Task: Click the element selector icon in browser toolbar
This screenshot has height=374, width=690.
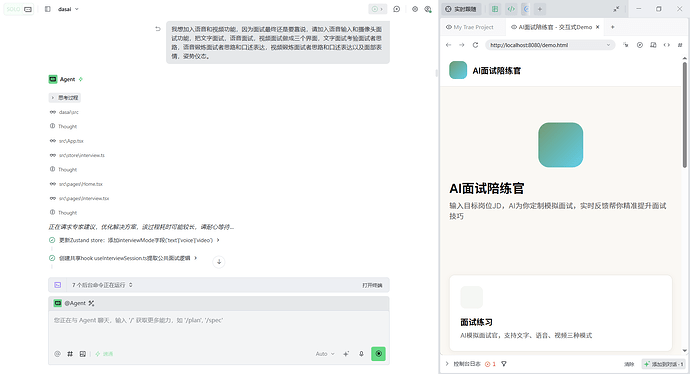Action: [625, 45]
